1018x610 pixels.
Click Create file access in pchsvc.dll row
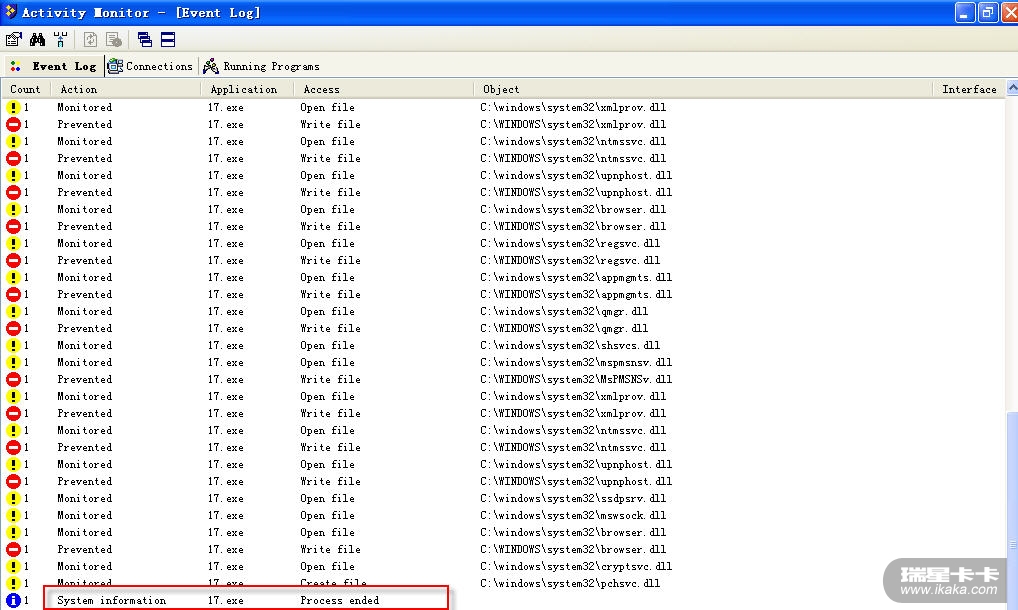pyautogui.click(x=333, y=583)
